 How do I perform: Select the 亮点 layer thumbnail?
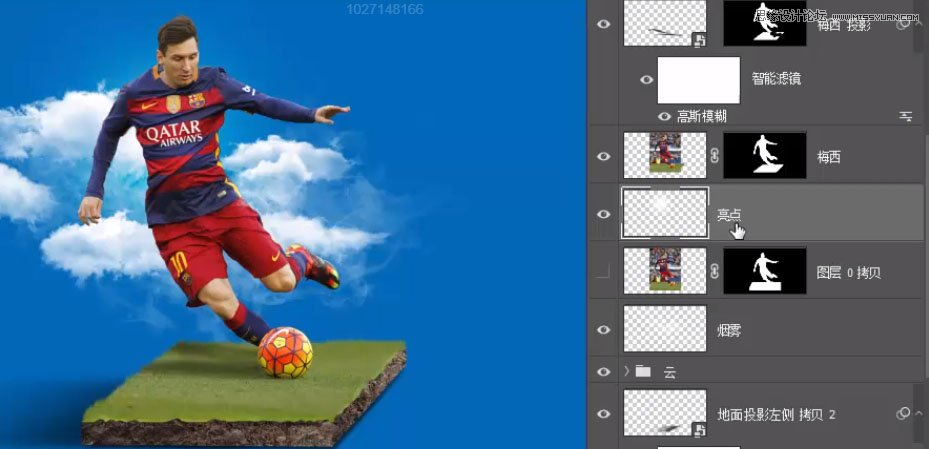click(x=665, y=213)
